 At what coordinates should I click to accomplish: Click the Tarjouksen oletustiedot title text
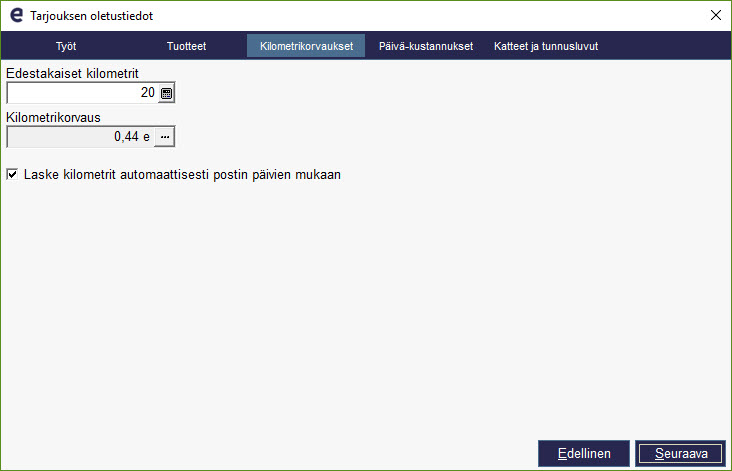(92, 16)
